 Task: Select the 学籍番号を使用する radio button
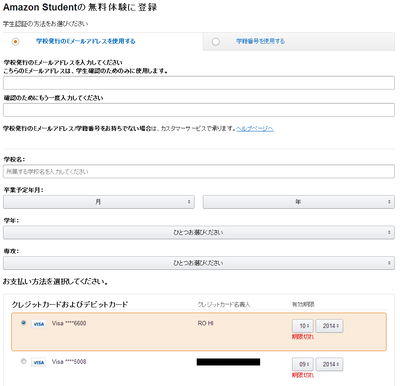(216, 42)
